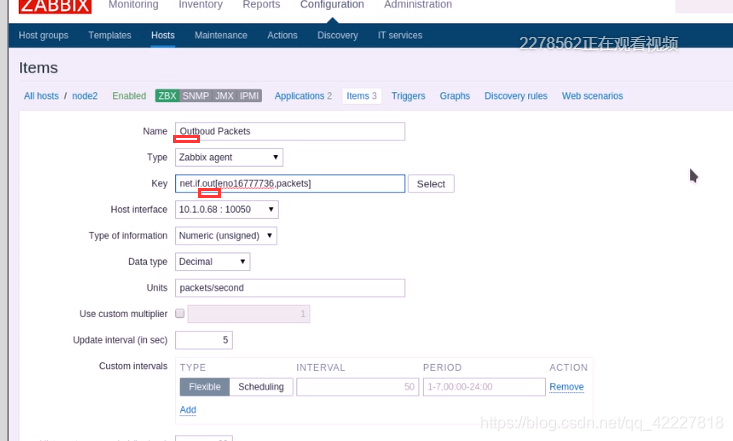This screenshot has width=733, height=441.
Task: Select the Hosts submenu
Action: (163, 36)
